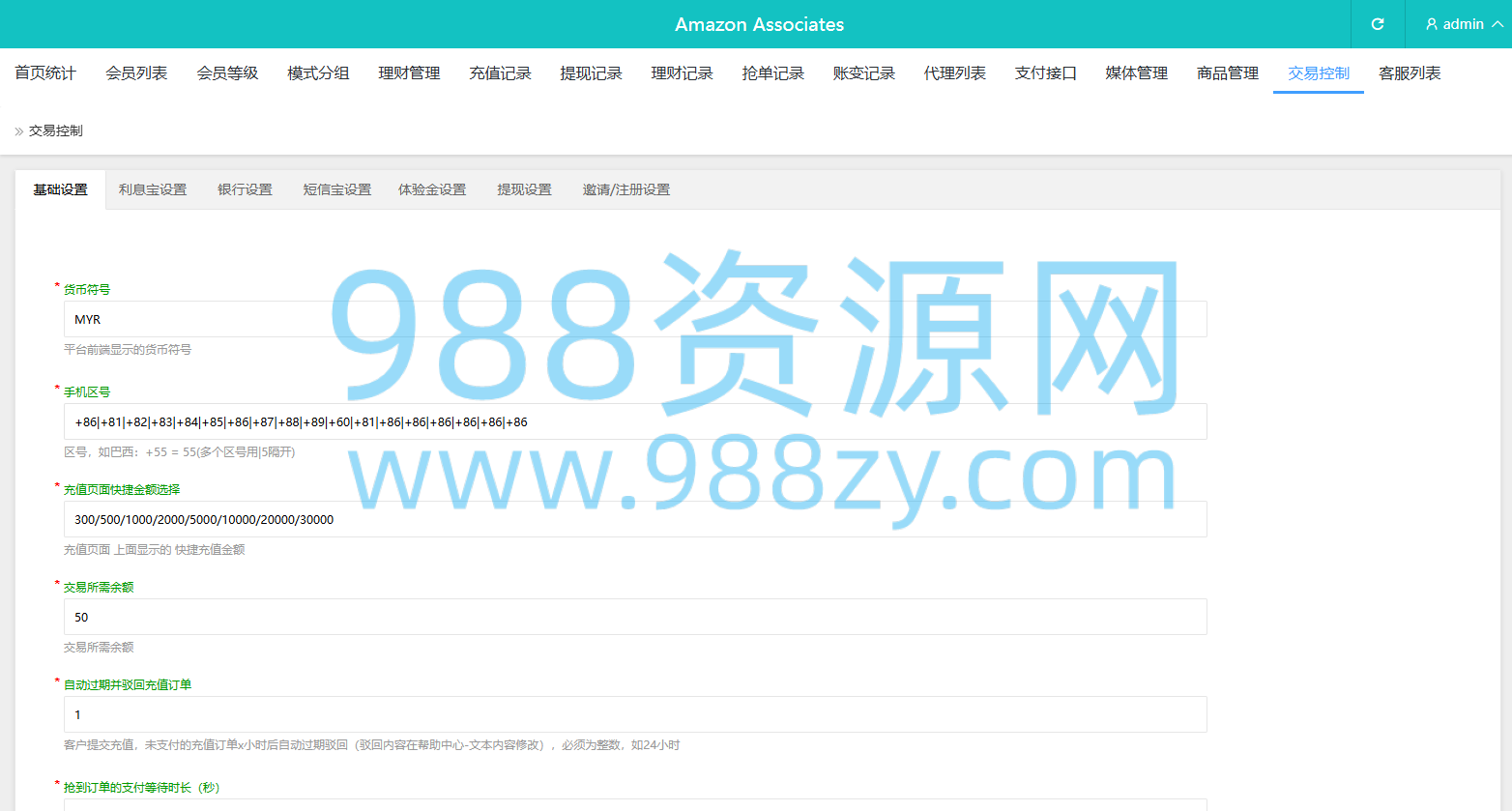Switch to the 利息宝设置 tab

(x=153, y=189)
